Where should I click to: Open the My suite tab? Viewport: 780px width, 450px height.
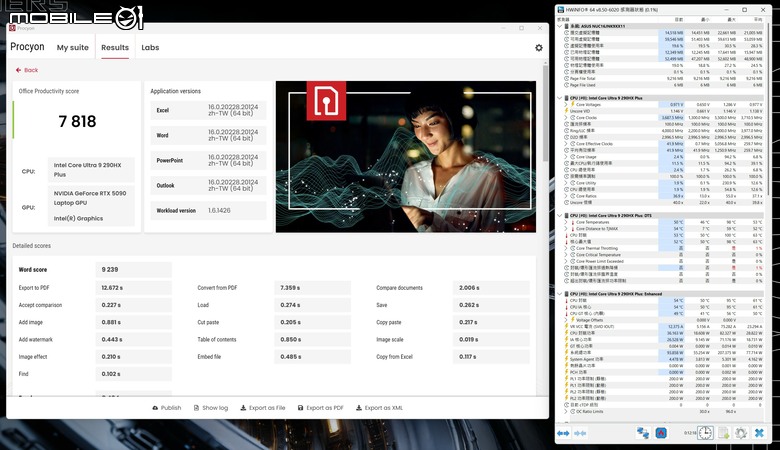point(73,48)
